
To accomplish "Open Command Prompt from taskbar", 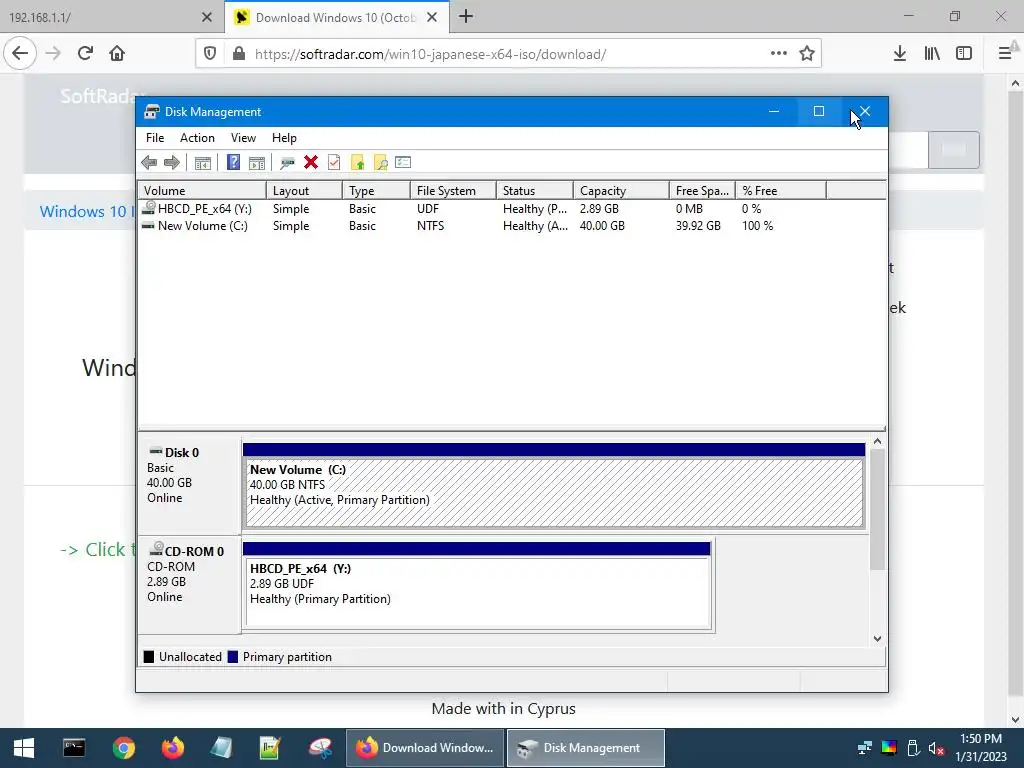I will click(74, 748).
